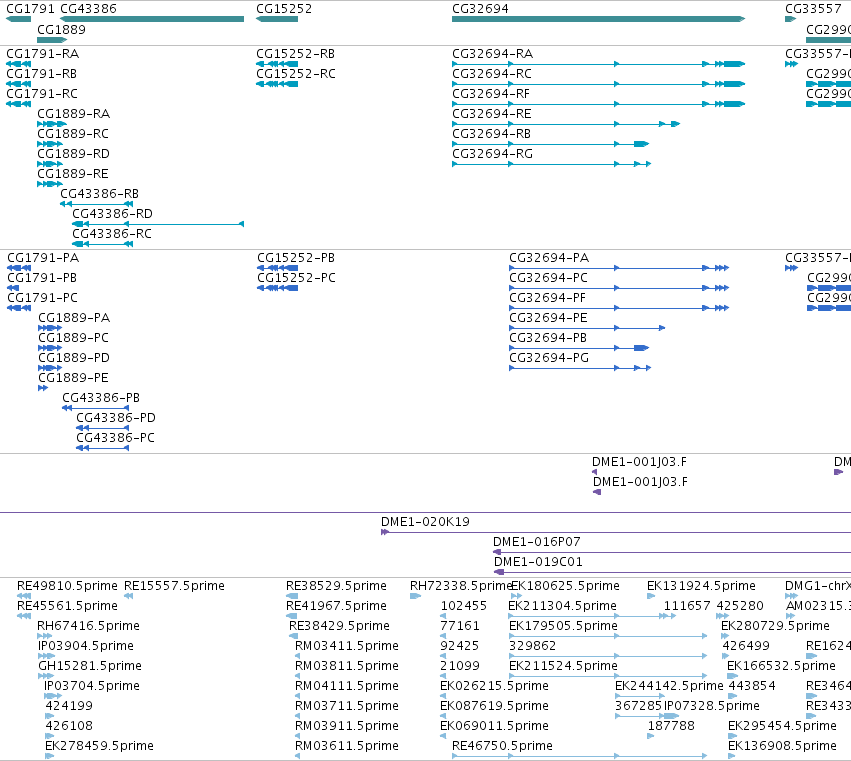The width and height of the screenshot is (851, 761).
Task: Click transcript CG1791-RA
Action: pyautogui.click(x=18, y=64)
